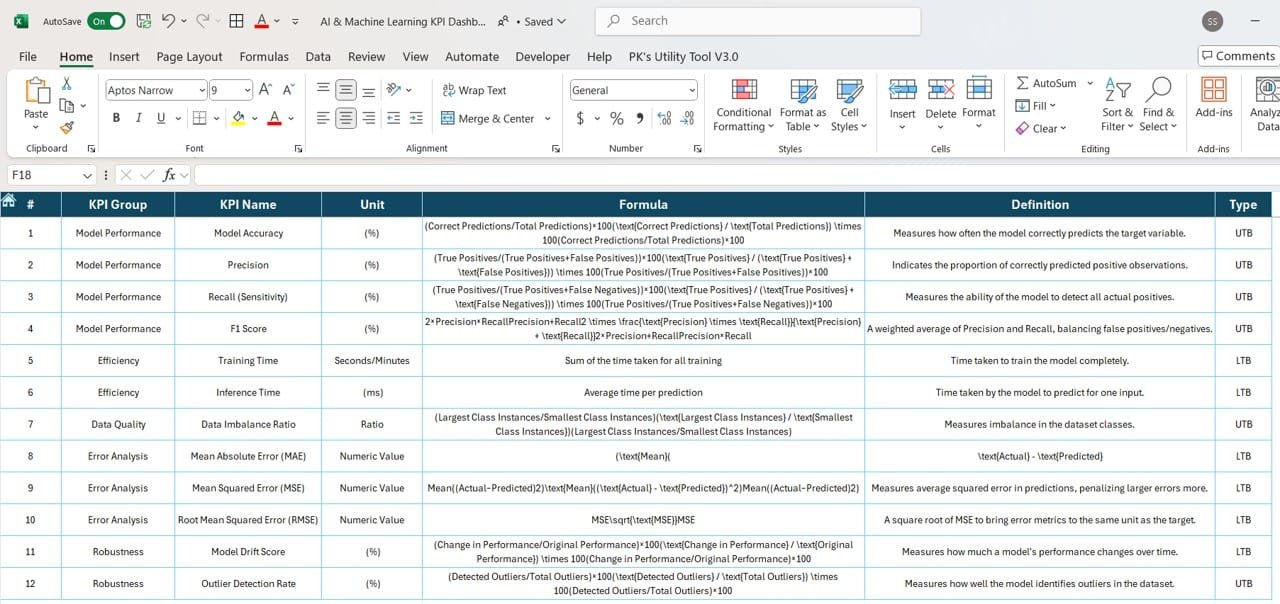Viewport: 1280px width, 604px height.
Task: Open the Add-ins pane
Action: tap(1214, 97)
